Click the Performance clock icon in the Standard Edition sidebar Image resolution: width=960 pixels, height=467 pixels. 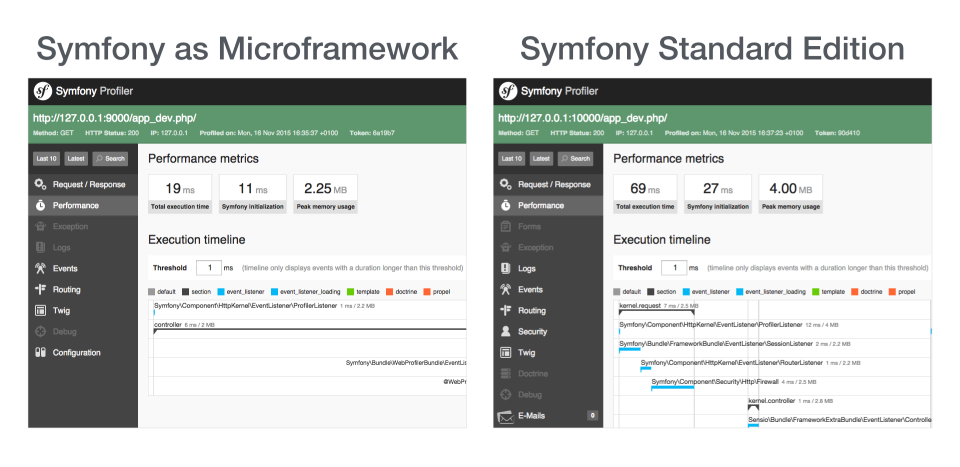[x=506, y=205]
